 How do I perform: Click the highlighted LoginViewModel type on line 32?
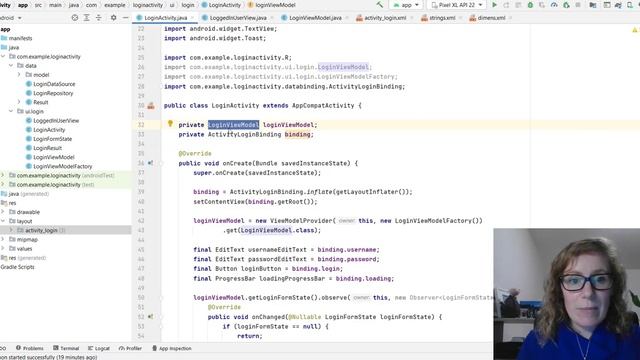tap(233, 124)
